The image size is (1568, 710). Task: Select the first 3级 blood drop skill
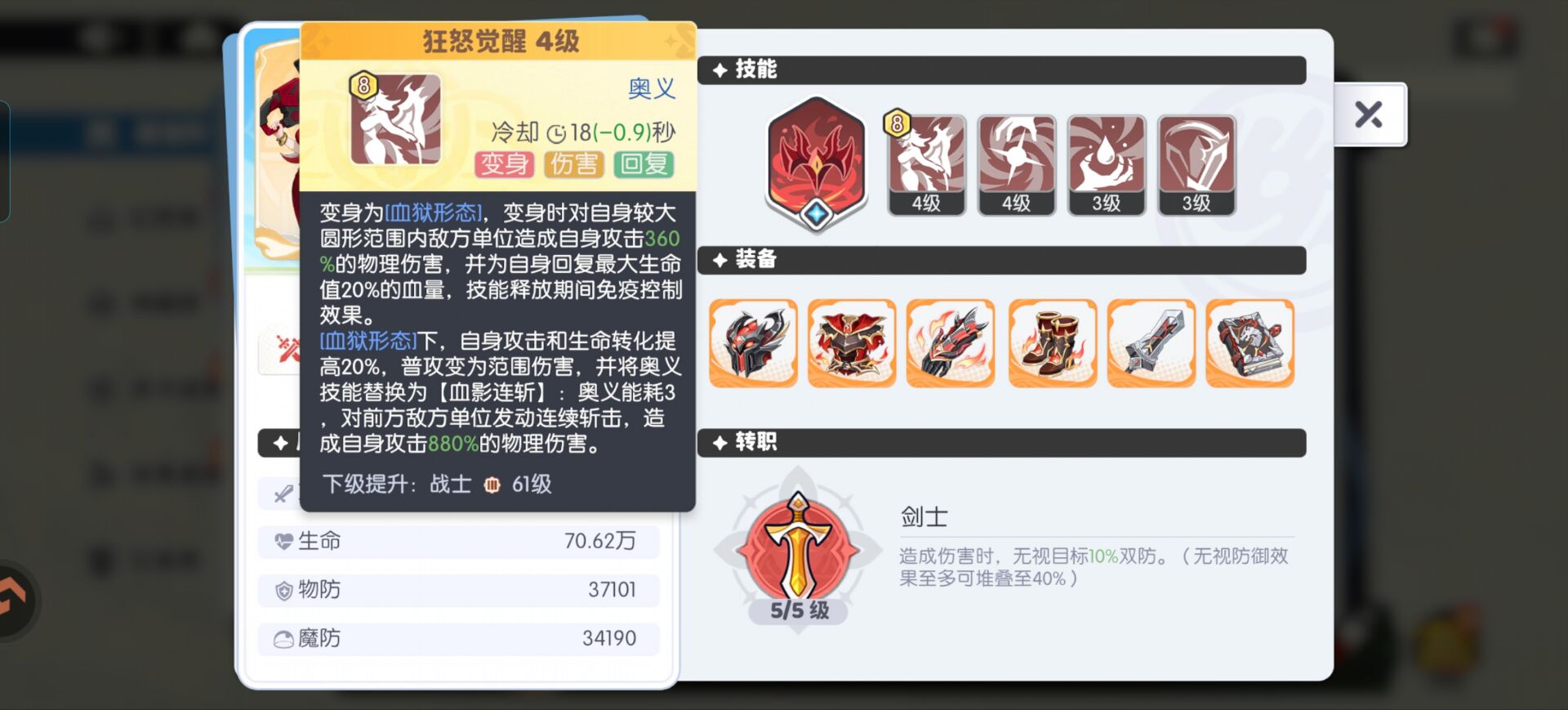1107,164
